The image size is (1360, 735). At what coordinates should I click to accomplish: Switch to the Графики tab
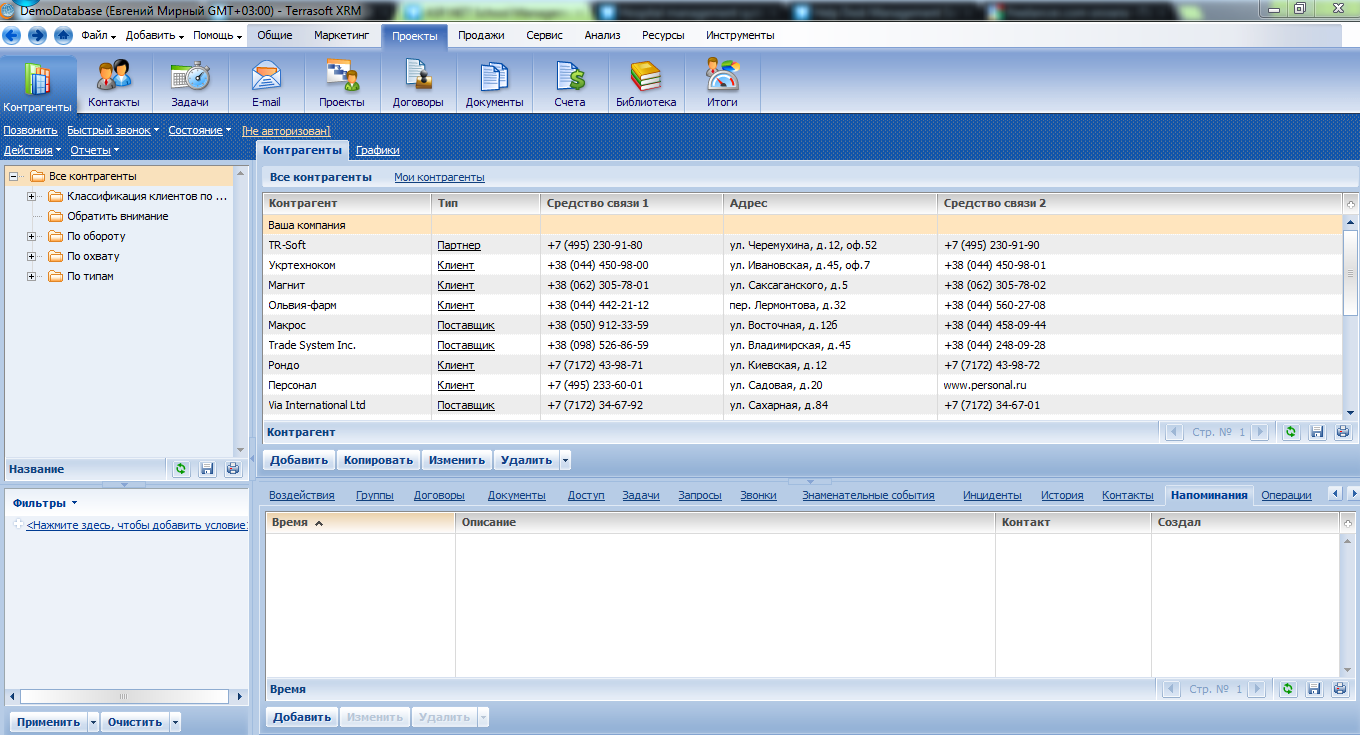point(377,149)
